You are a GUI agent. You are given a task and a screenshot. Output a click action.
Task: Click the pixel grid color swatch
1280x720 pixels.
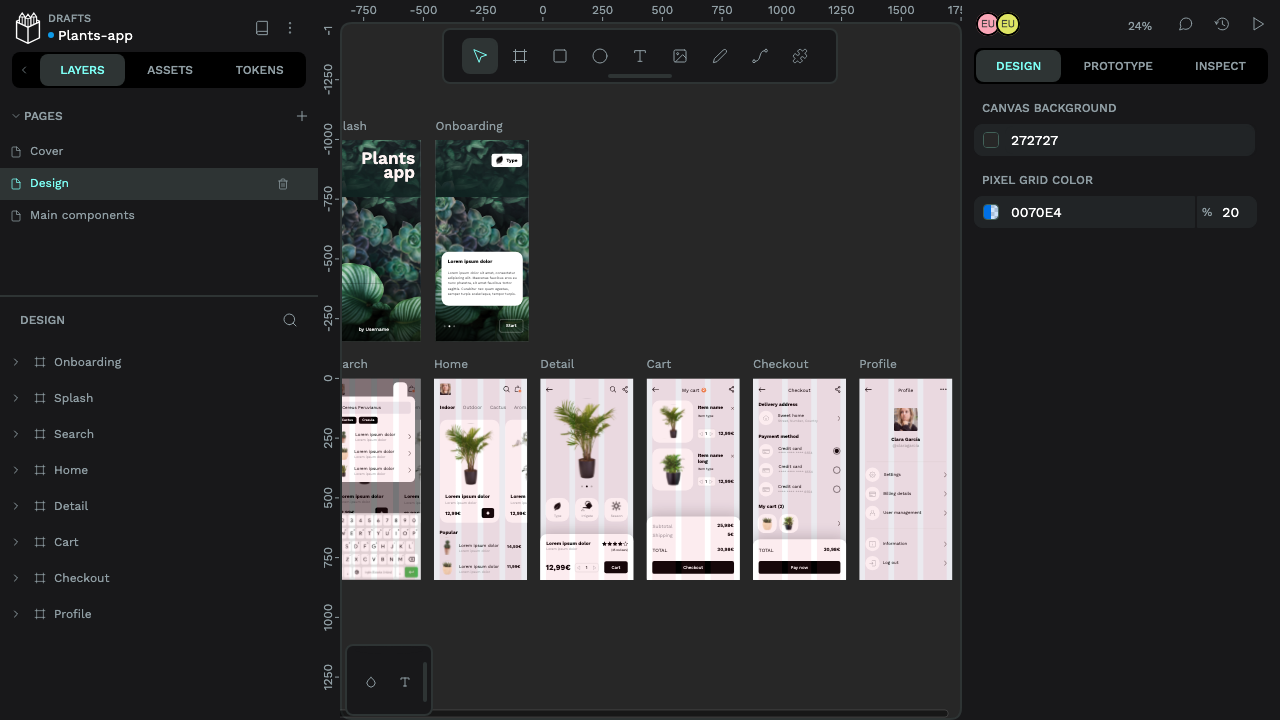tap(991, 212)
